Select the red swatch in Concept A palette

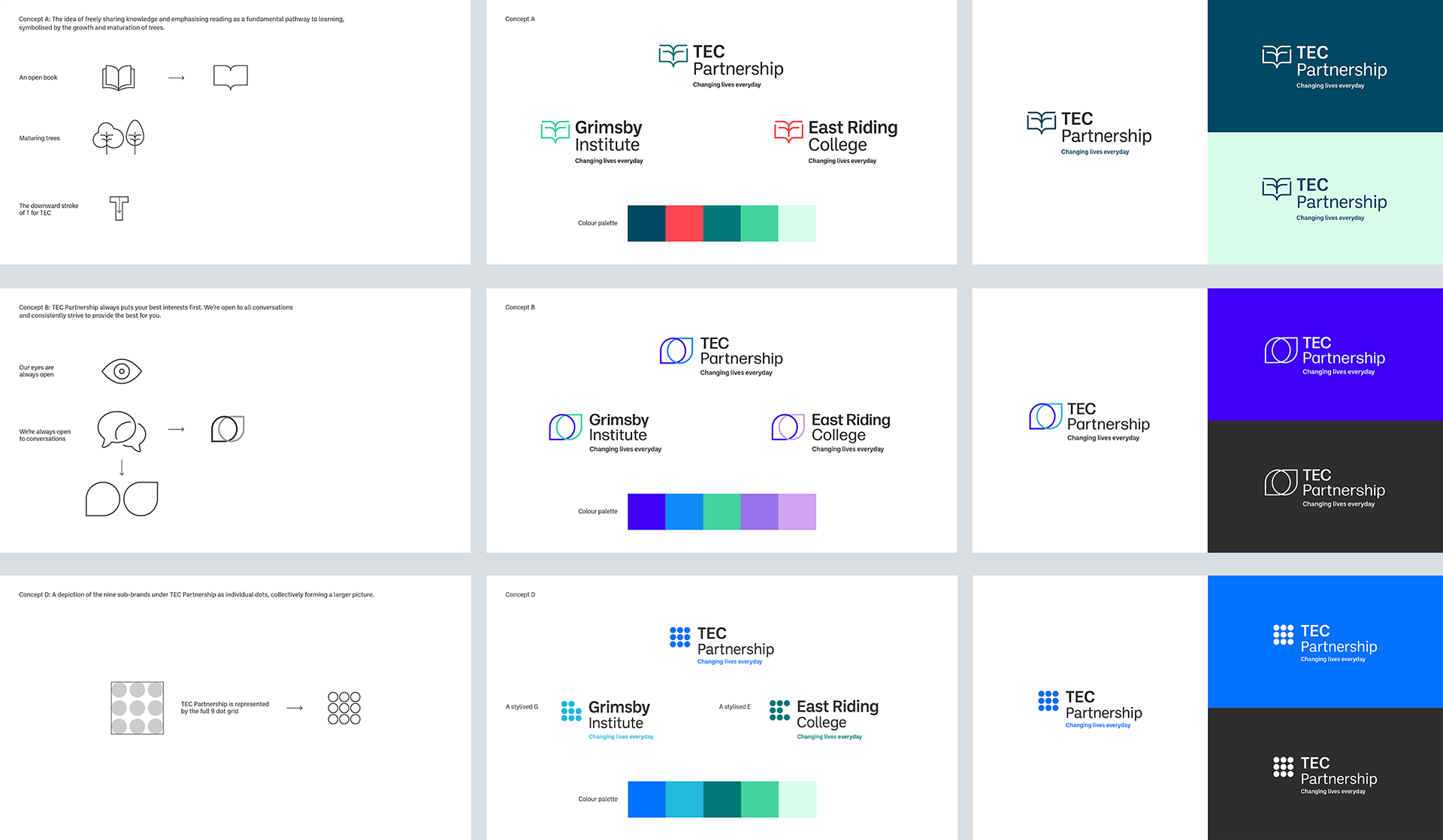pyautogui.click(x=684, y=223)
